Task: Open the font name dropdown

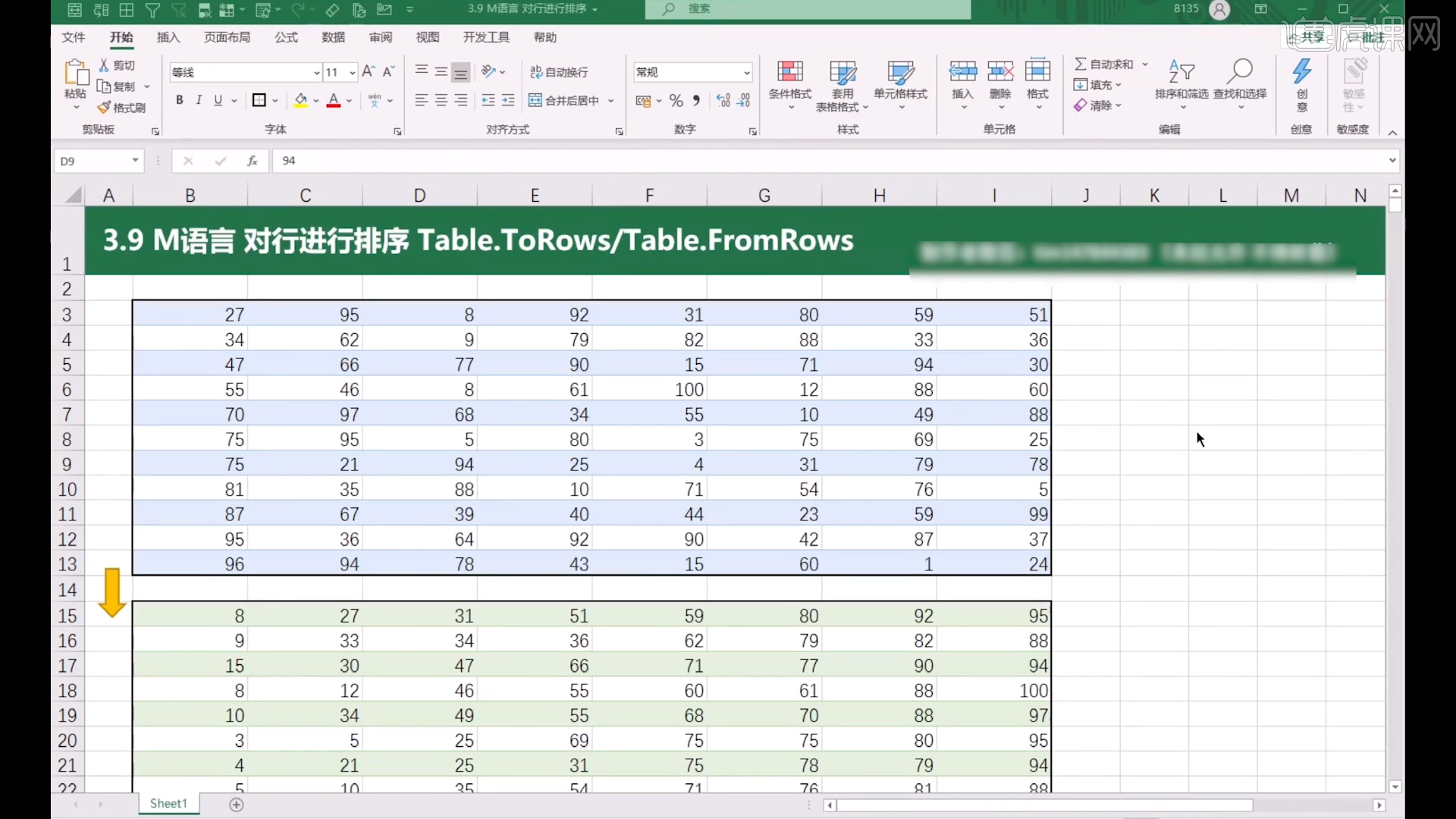Action: [x=316, y=73]
